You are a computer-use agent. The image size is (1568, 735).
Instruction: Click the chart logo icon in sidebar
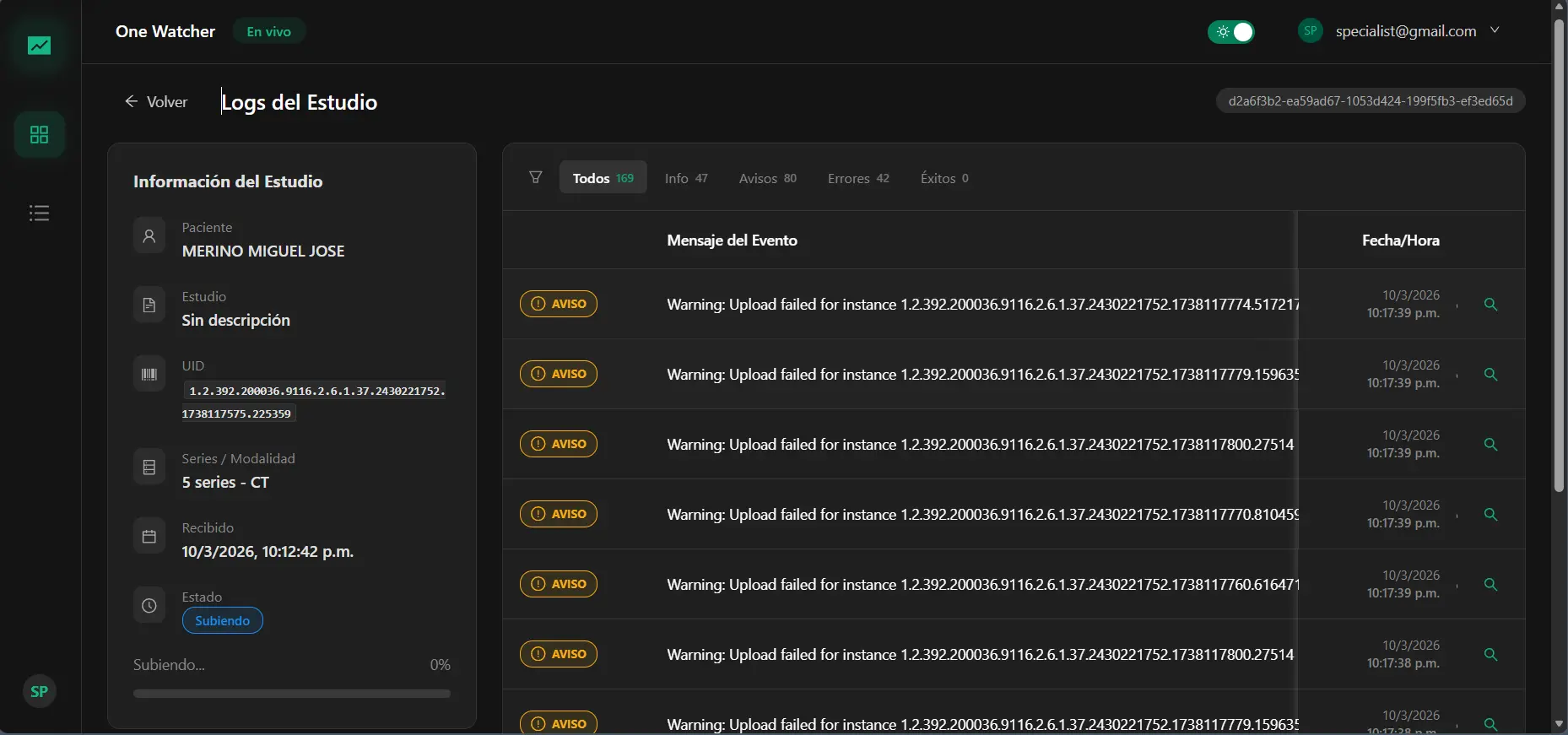(x=39, y=46)
